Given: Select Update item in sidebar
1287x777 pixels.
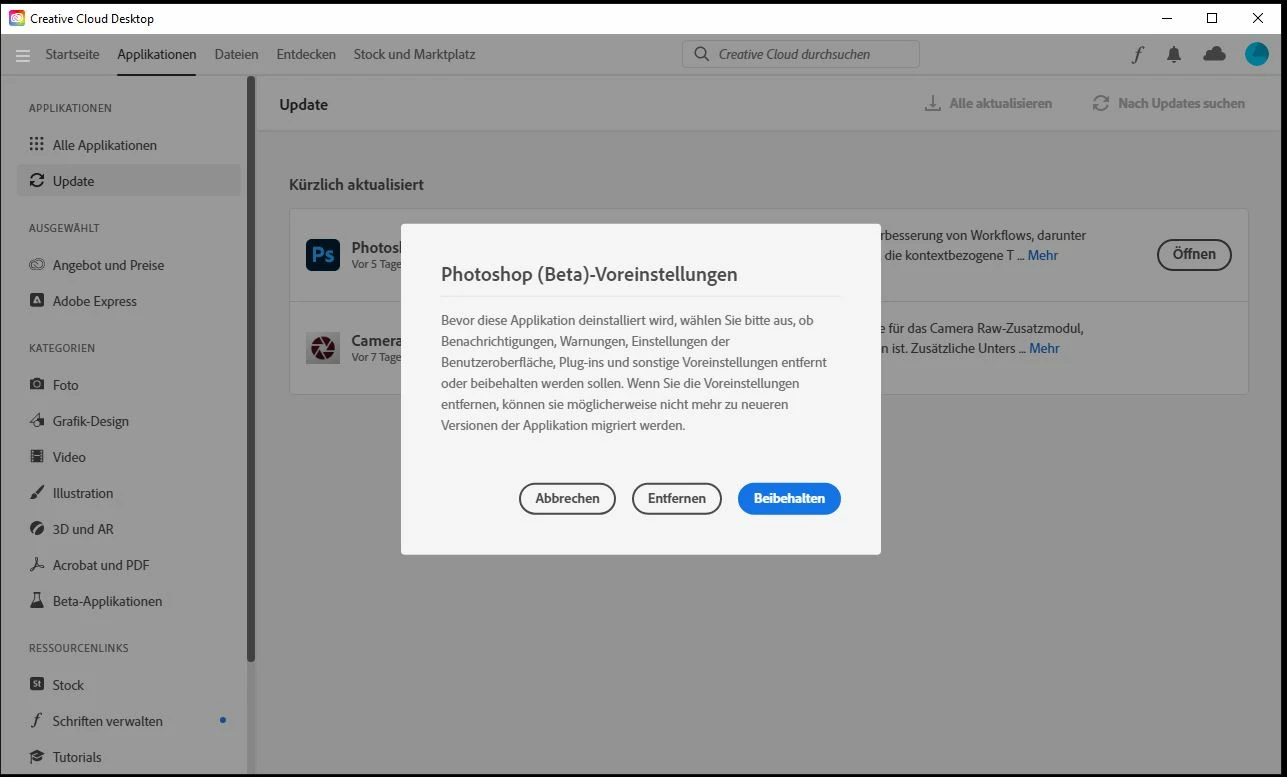Looking at the screenshot, I should tap(129, 181).
